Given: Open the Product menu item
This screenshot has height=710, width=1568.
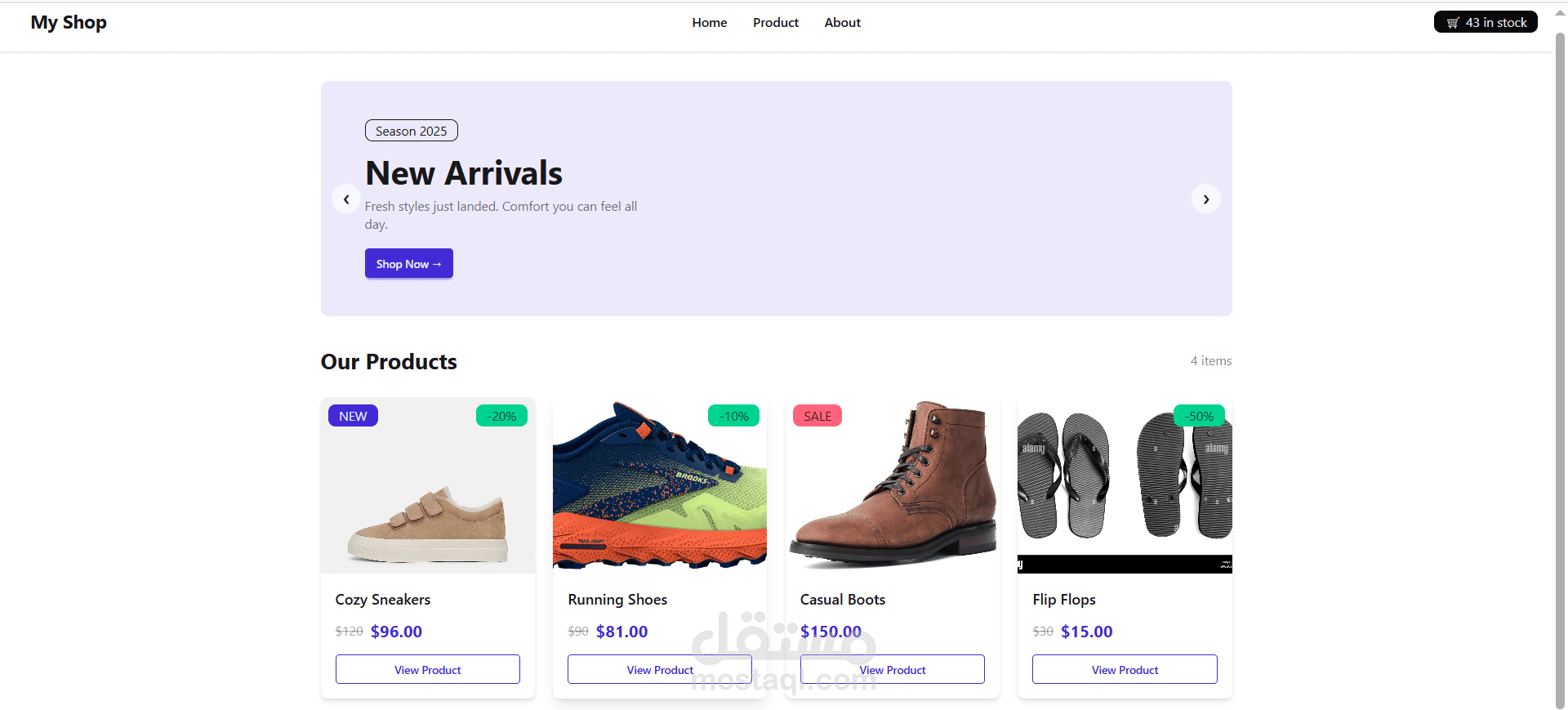Looking at the screenshot, I should tap(776, 23).
